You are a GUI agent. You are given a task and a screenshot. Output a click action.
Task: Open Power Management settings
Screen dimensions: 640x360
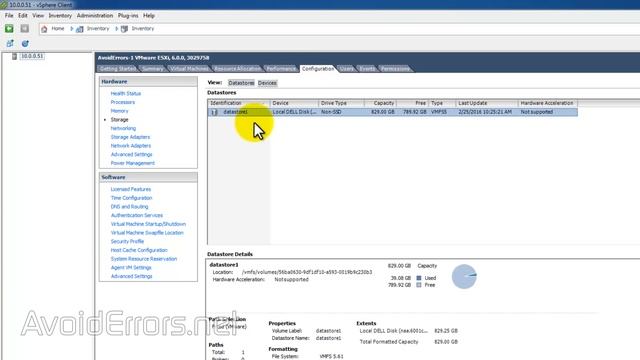[132, 163]
